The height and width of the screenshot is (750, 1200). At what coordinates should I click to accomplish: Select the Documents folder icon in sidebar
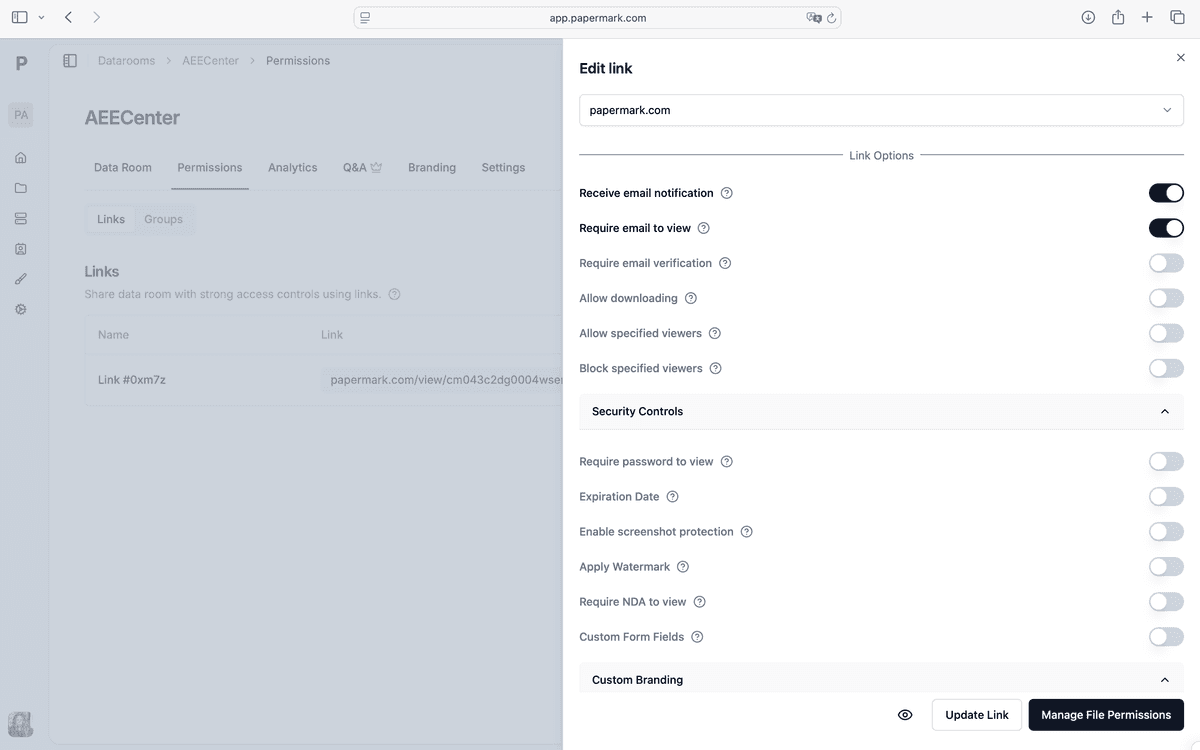(20, 187)
